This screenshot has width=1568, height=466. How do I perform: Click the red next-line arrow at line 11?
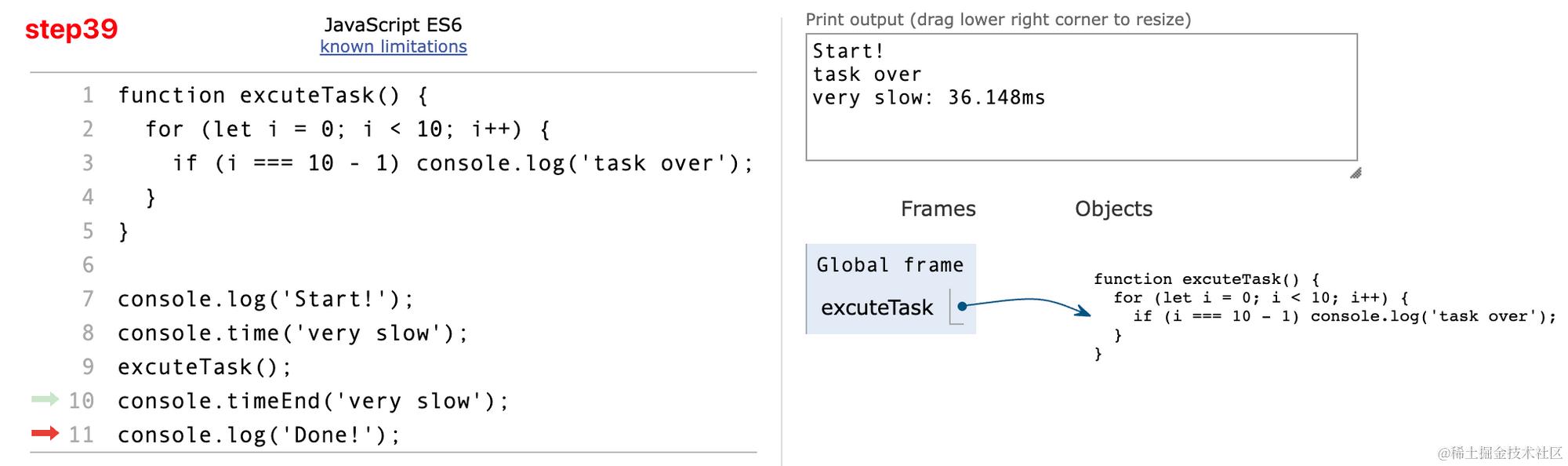[x=45, y=433]
